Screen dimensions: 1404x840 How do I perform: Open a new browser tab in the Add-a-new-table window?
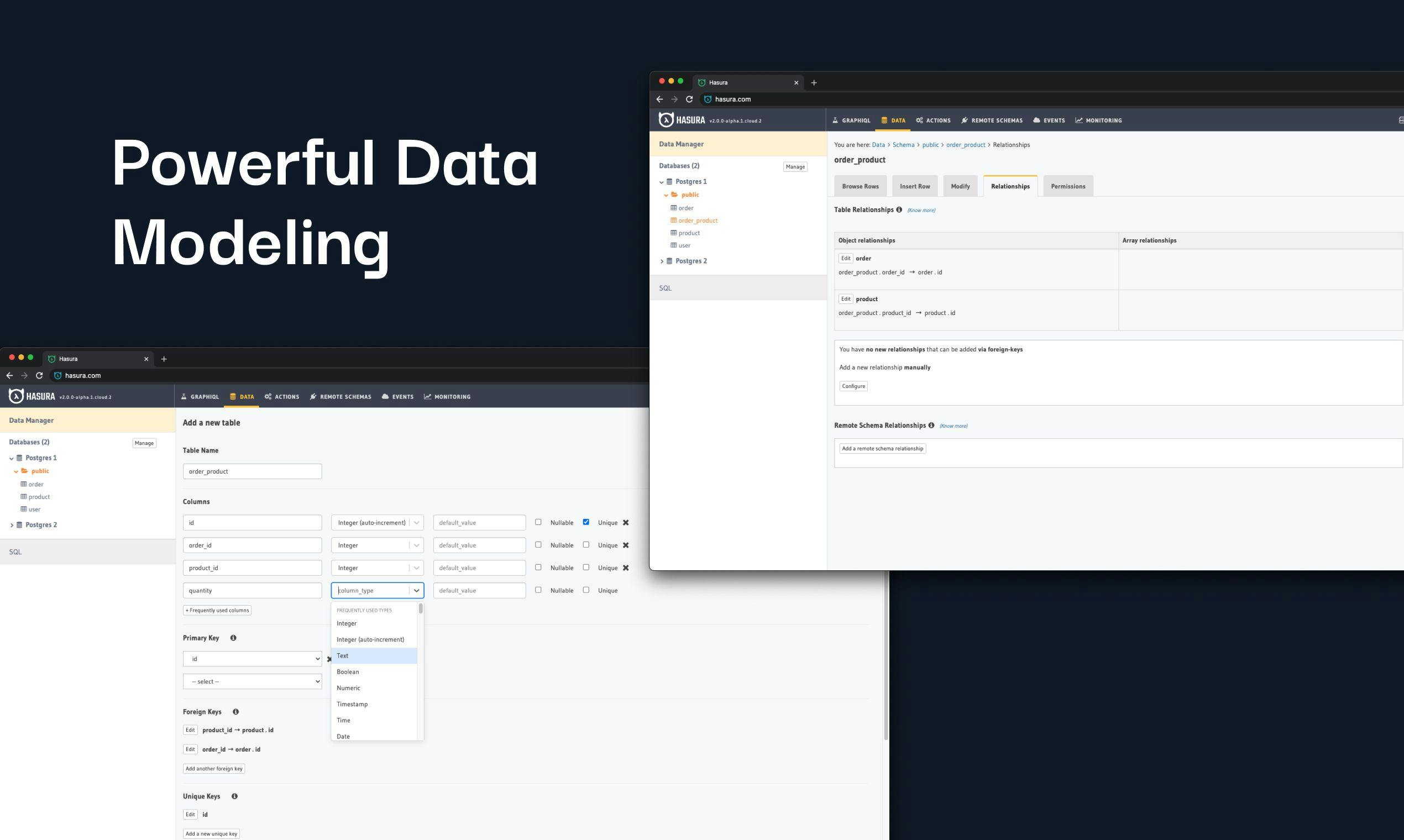click(x=164, y=359)
